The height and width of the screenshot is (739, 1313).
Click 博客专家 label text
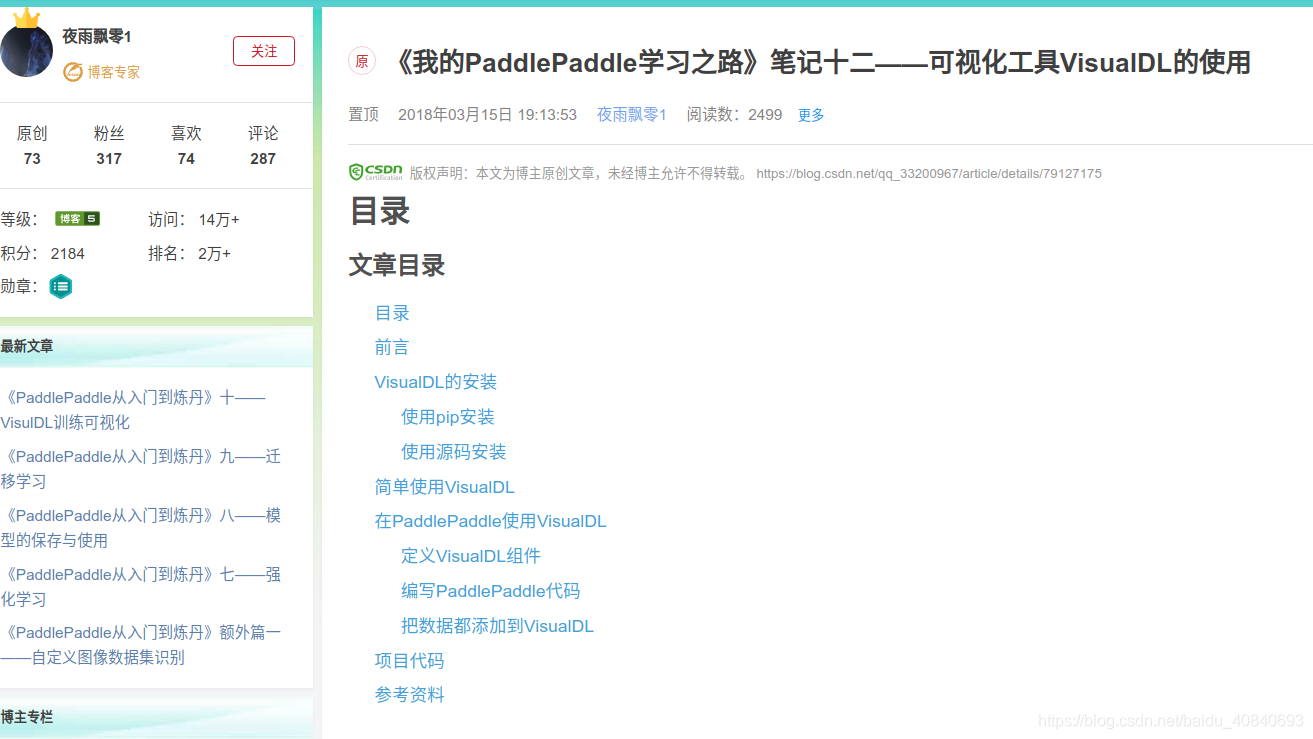tap(114, 72)
